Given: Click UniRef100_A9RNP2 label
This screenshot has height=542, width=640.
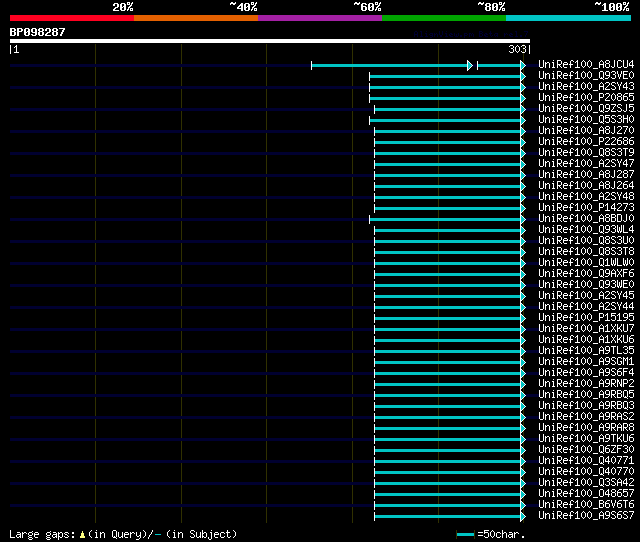Looking at the screenshot, I should (586, 384).
